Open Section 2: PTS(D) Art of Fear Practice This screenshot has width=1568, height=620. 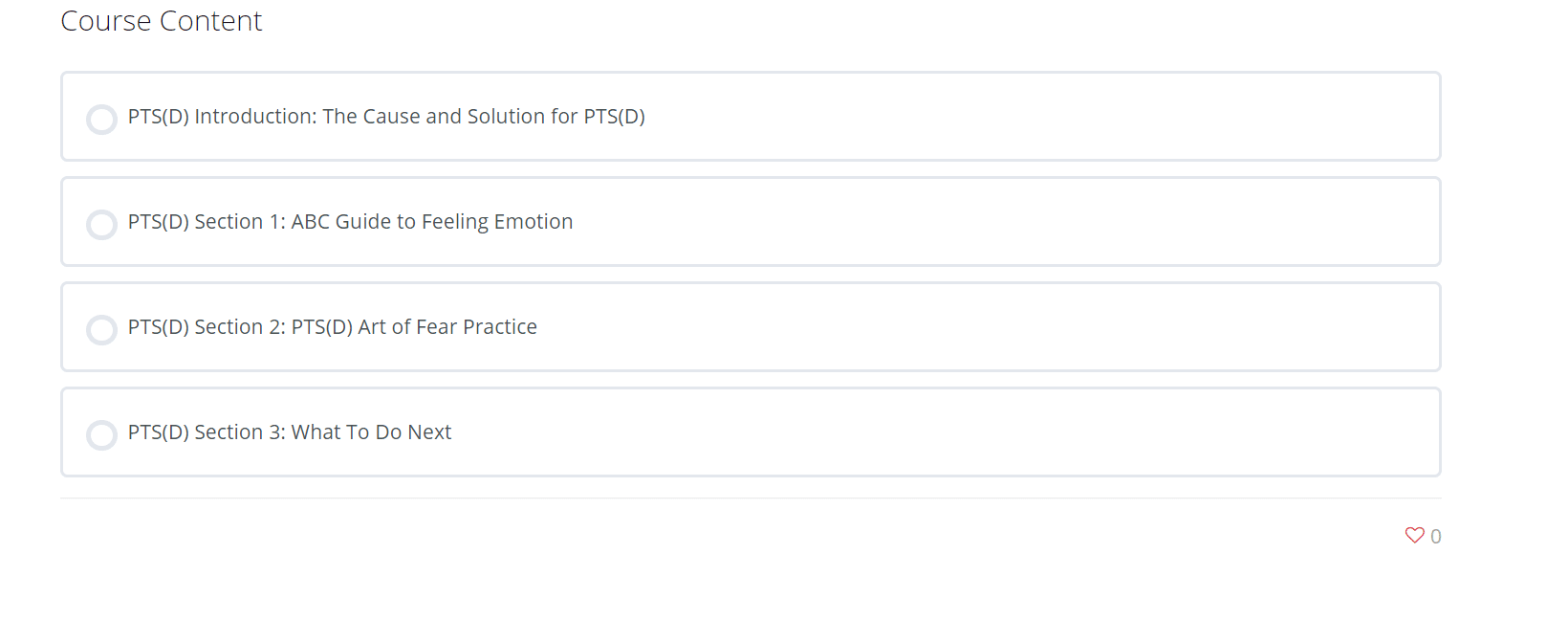[x=333, y=327]
